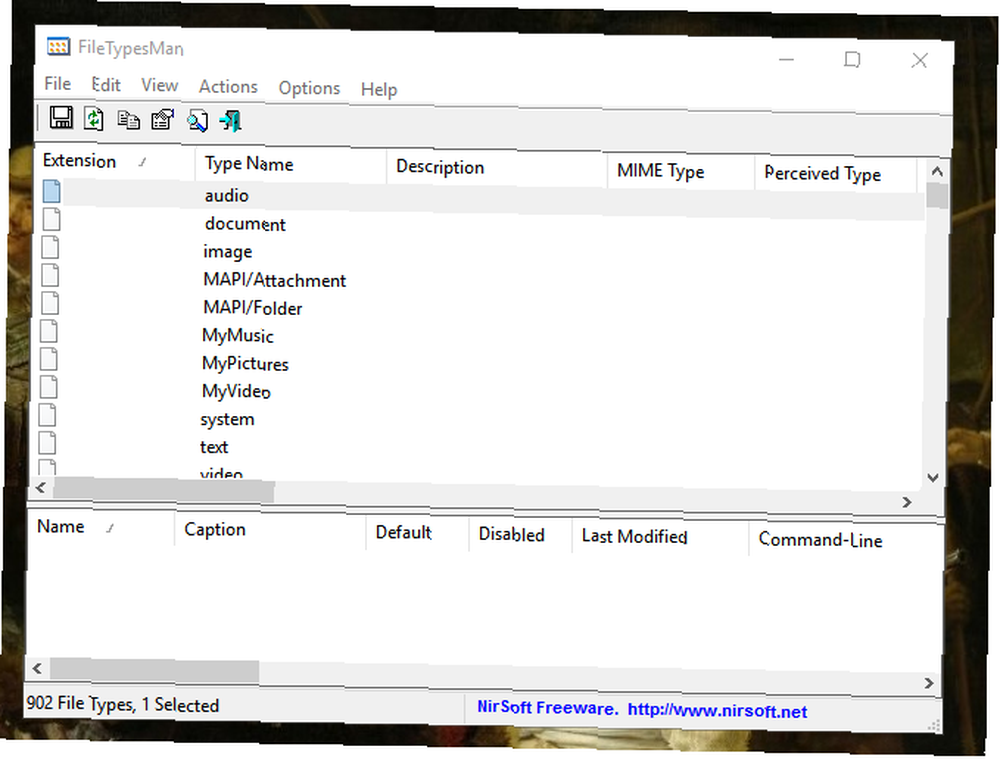This screenshot has height=759, width=1000.
Task: Select the file icon beside MAPI/Attachment
Action: pyautogui.click(x=50, y=275)
